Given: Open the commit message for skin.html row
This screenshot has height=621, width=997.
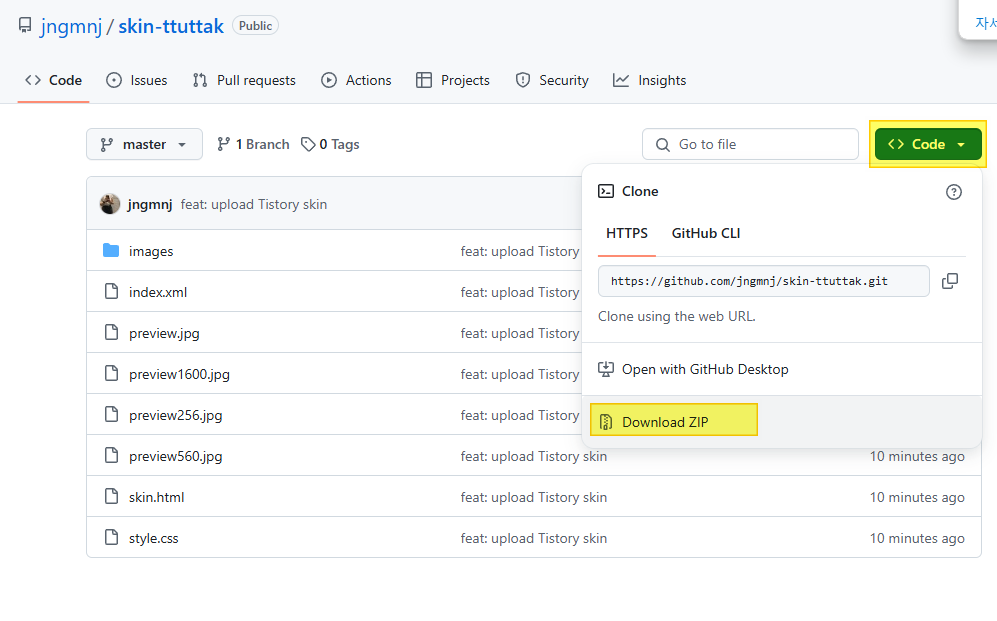Looking at the screenshot, I should [x=533, y=497].
